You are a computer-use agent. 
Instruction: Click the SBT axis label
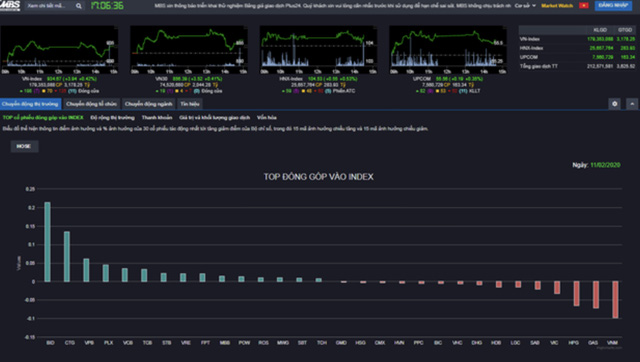click(302, 343)
